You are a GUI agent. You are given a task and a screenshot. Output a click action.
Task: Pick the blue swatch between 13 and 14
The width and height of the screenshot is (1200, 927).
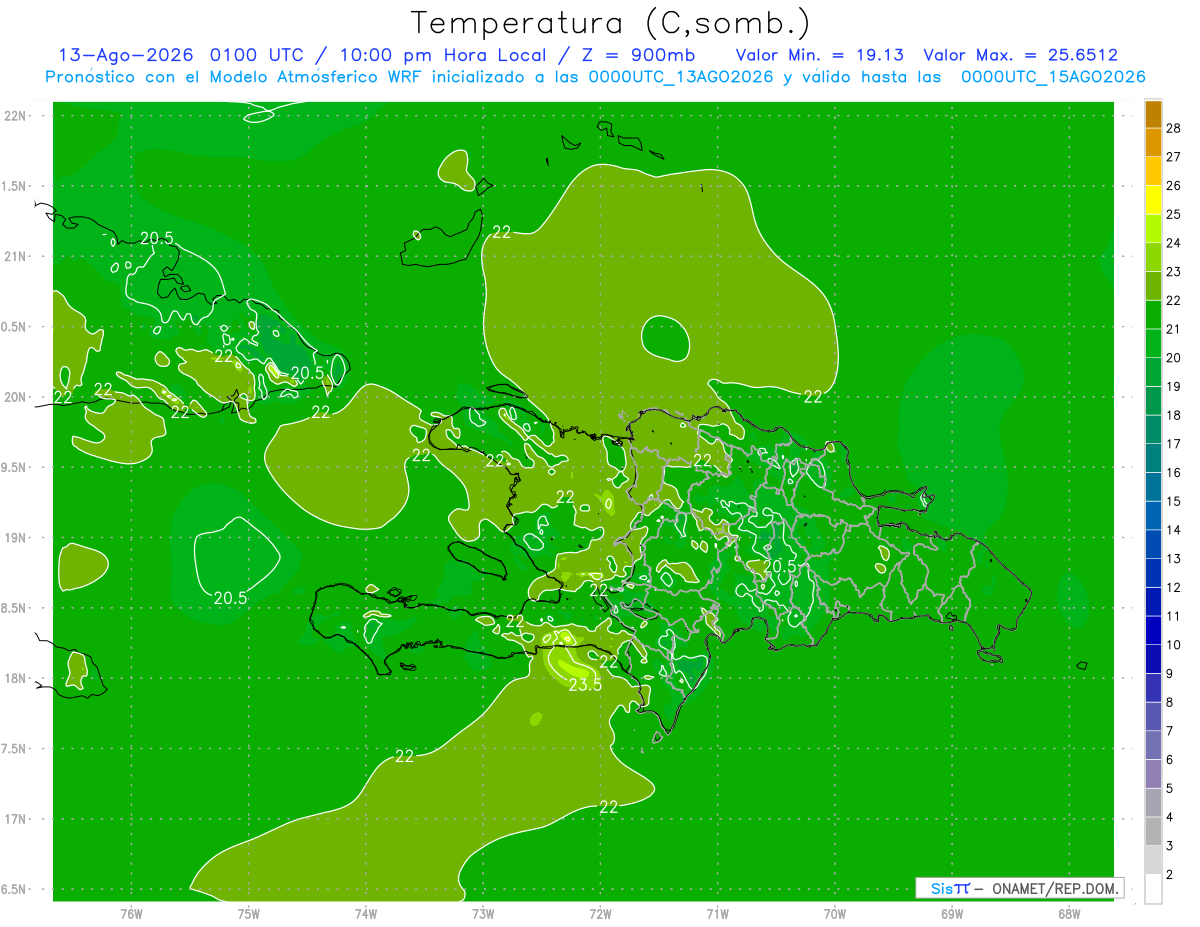1153,544
